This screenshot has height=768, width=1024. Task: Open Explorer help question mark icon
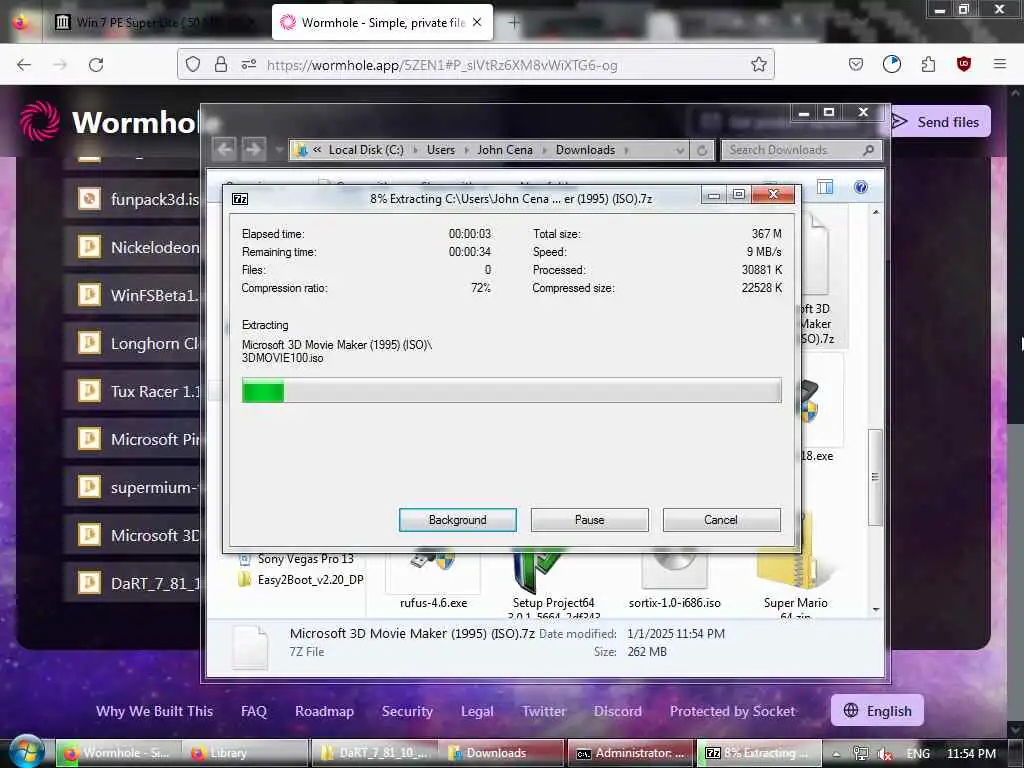pyautogui.click(x=861, y=187)
